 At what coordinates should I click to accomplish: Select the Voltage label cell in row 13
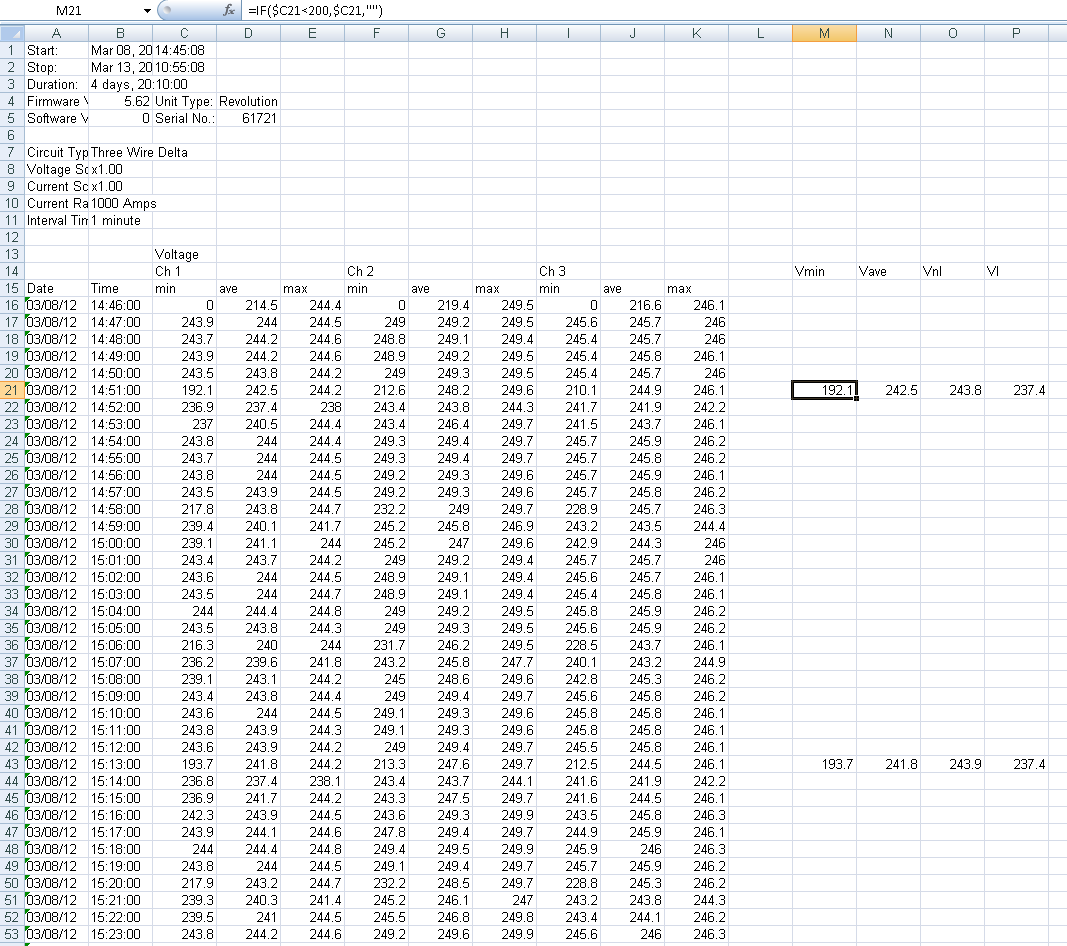coord(184,254)
